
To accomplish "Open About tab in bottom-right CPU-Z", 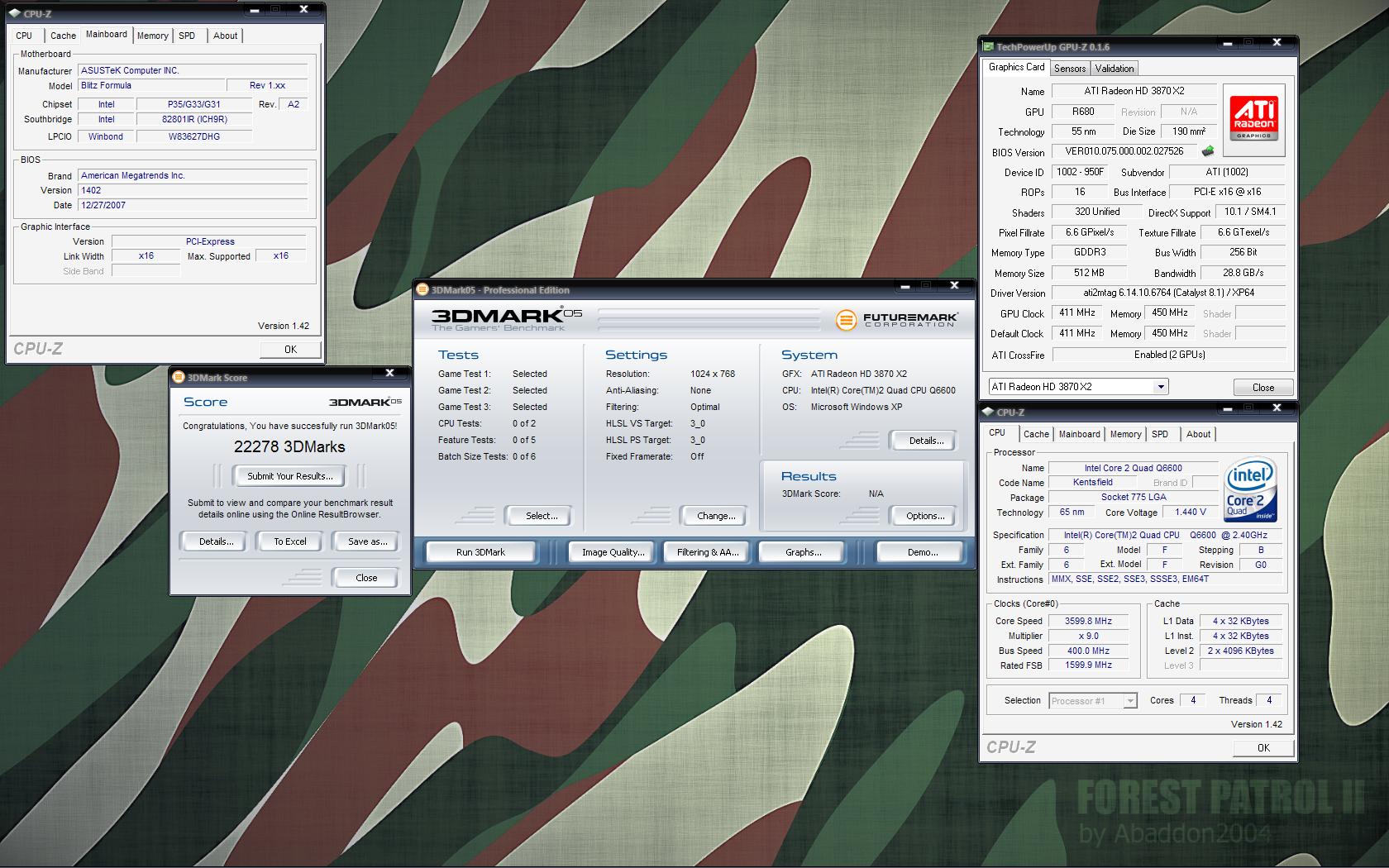I will pos(1198,434).
